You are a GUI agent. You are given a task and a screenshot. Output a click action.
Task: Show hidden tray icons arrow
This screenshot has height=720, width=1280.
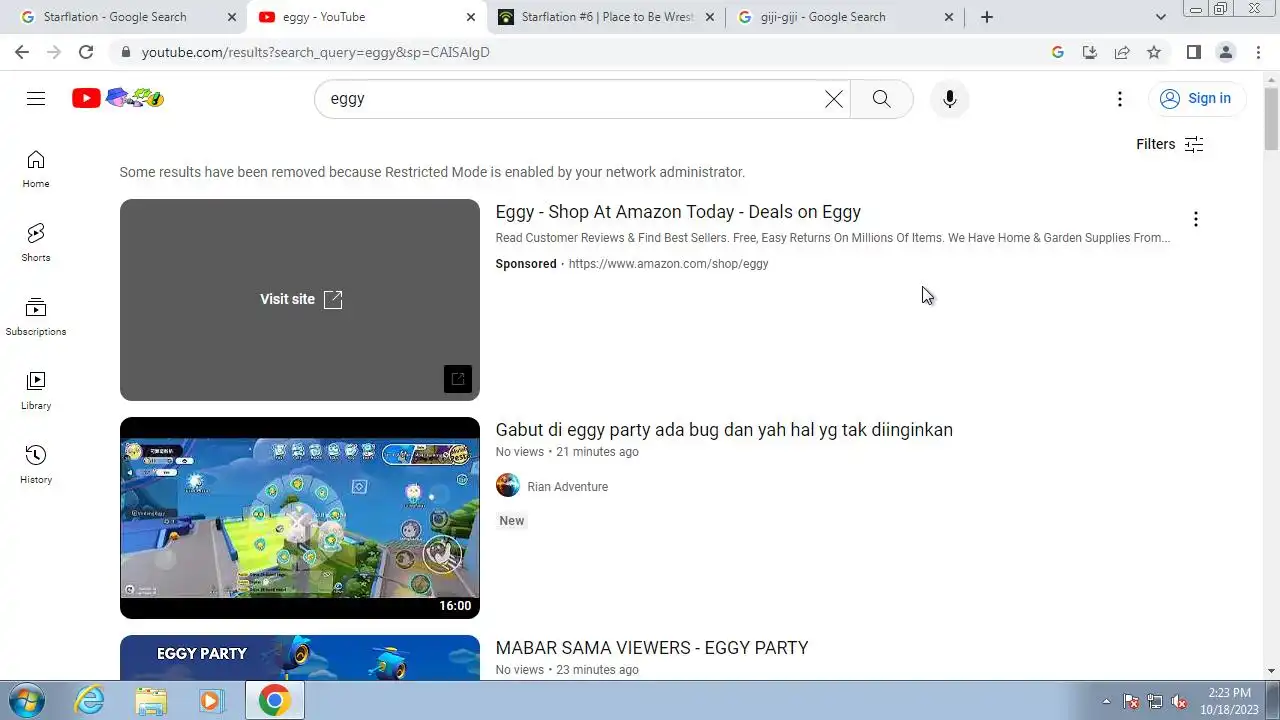pyautogui.click(x=1106, y=701)
